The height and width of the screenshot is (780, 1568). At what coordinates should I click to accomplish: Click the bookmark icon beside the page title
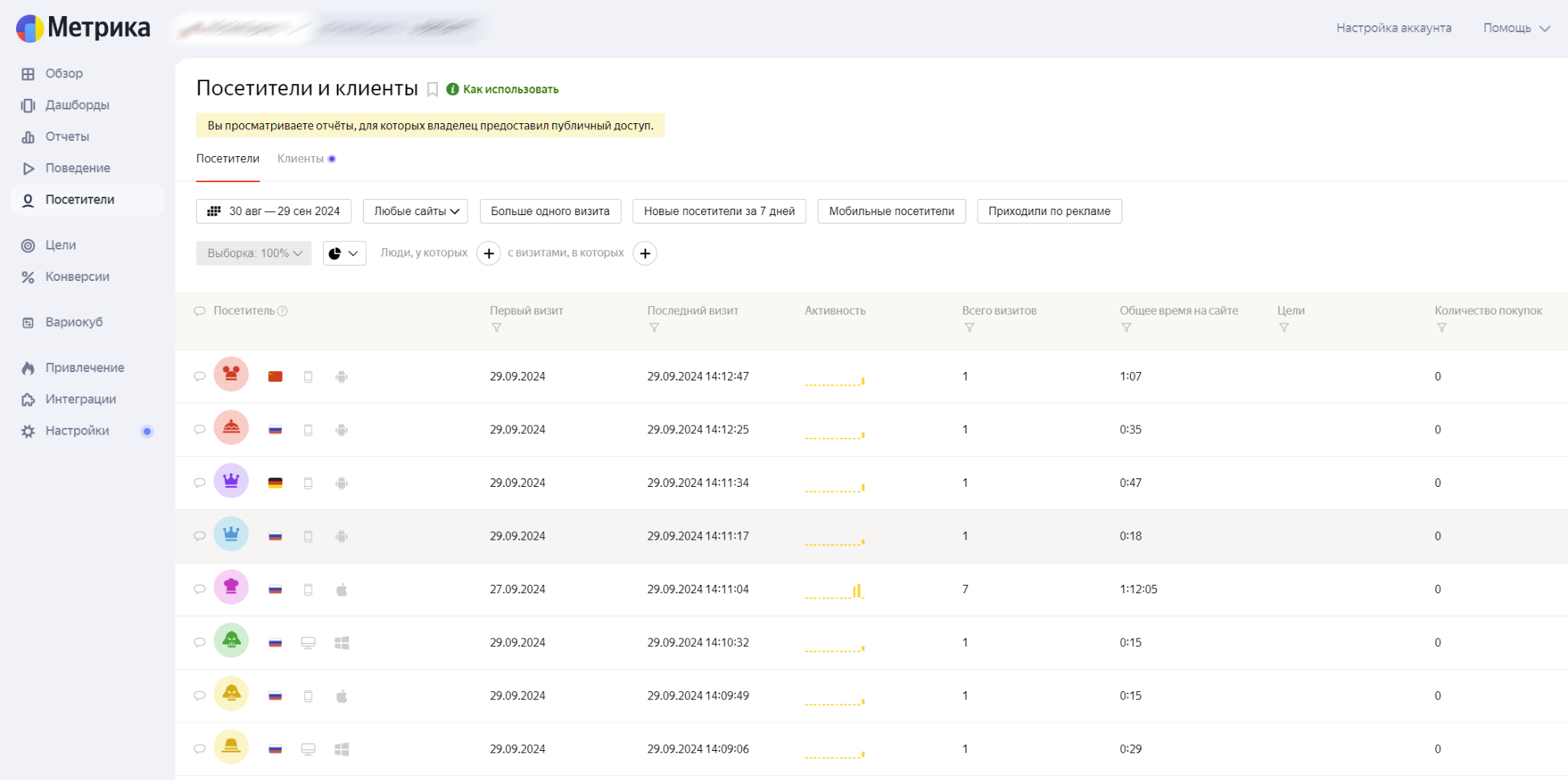[x=433, y=90]
